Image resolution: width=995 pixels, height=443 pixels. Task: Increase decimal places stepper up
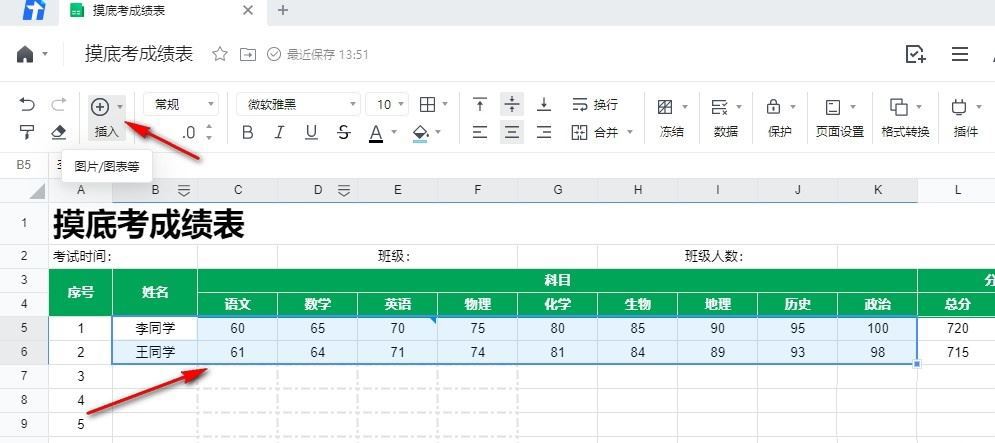209,128
